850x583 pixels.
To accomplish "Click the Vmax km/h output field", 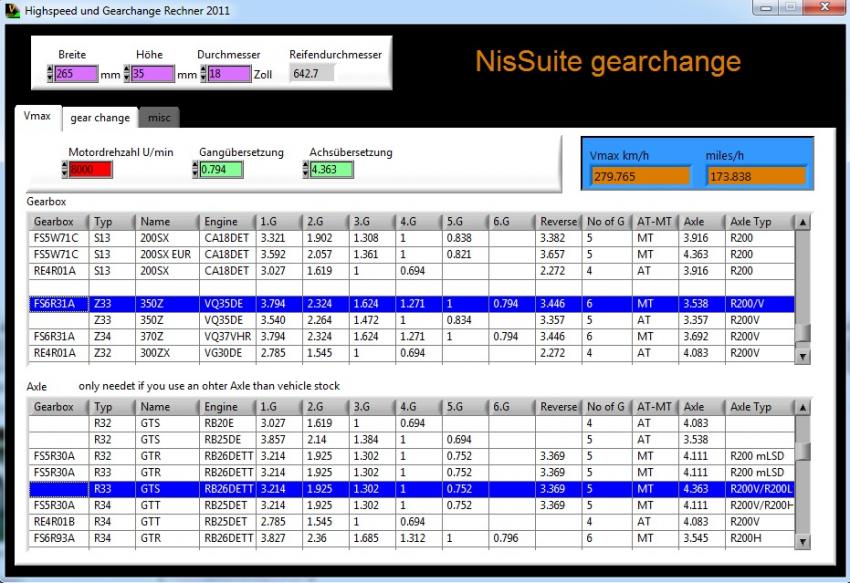I will [641, 176].
